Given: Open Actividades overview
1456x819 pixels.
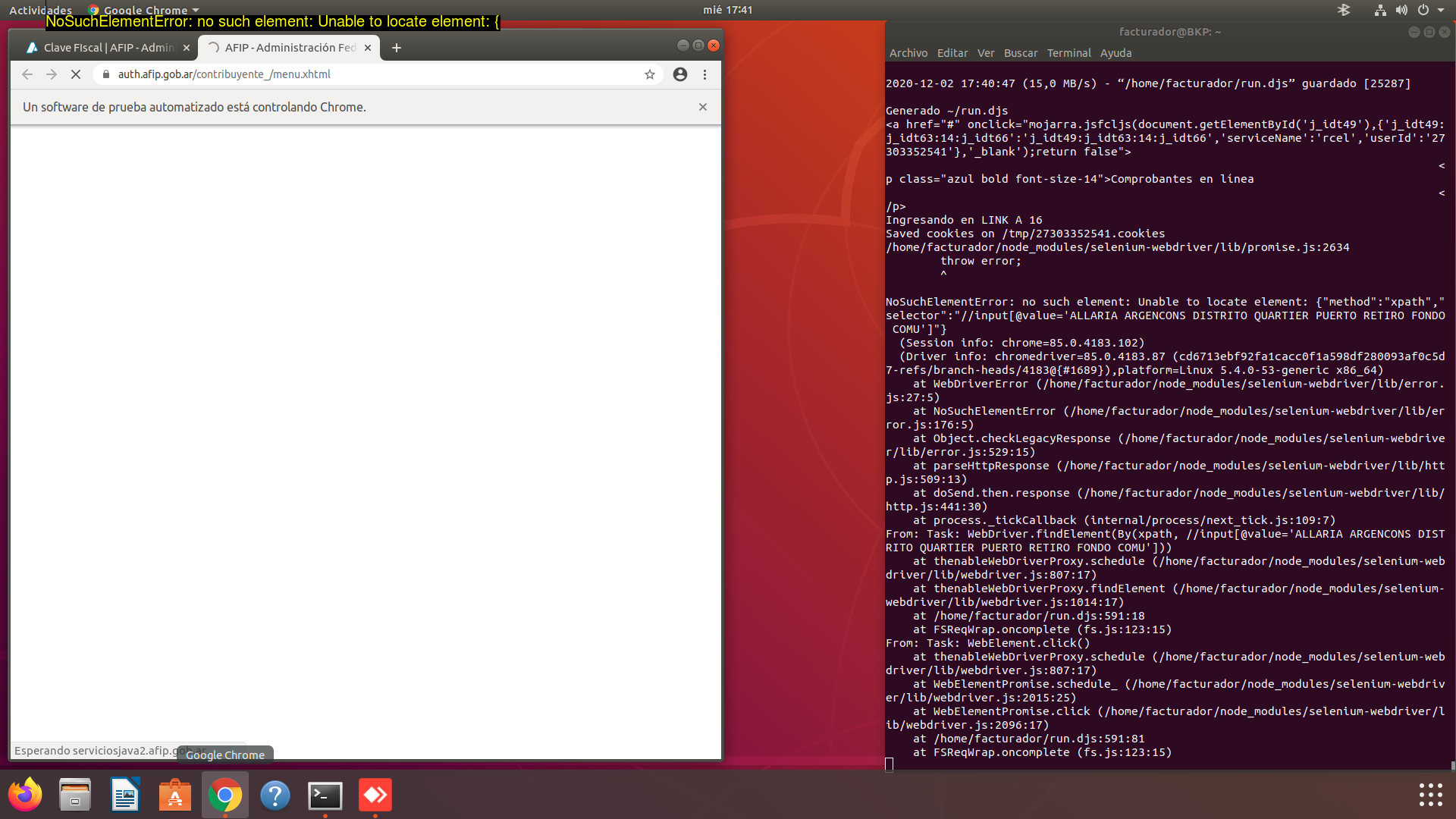Looking at the screenshot, I should click(x=40, y=10).
